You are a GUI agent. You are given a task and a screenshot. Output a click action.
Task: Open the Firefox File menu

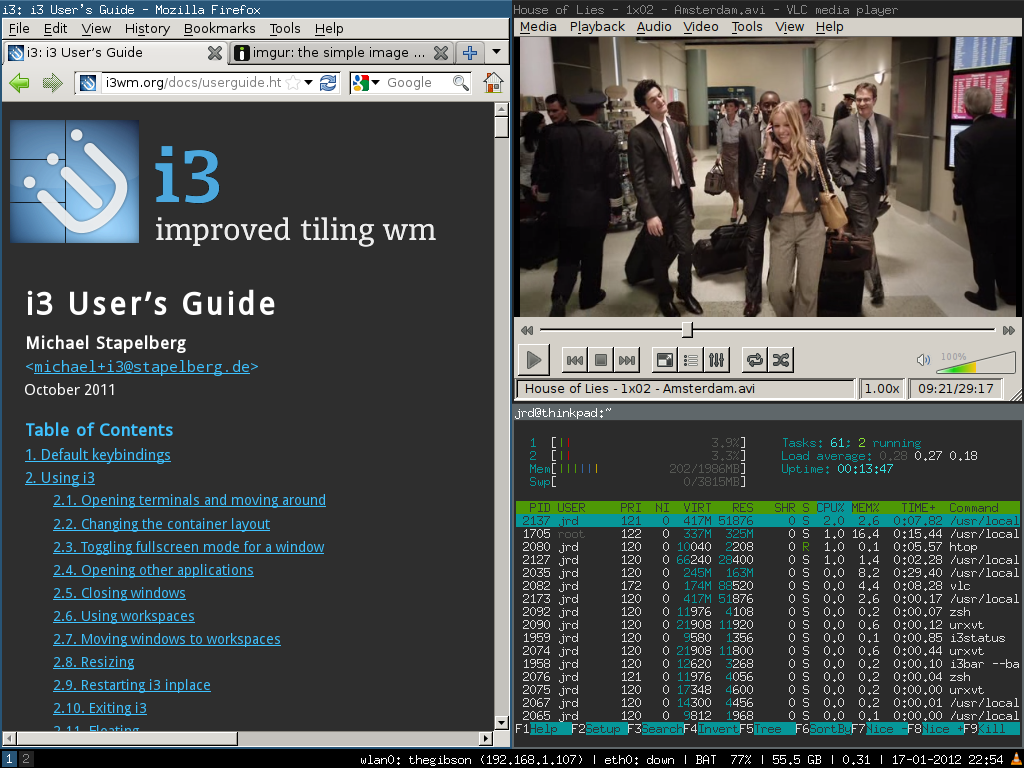click(19, 29)
